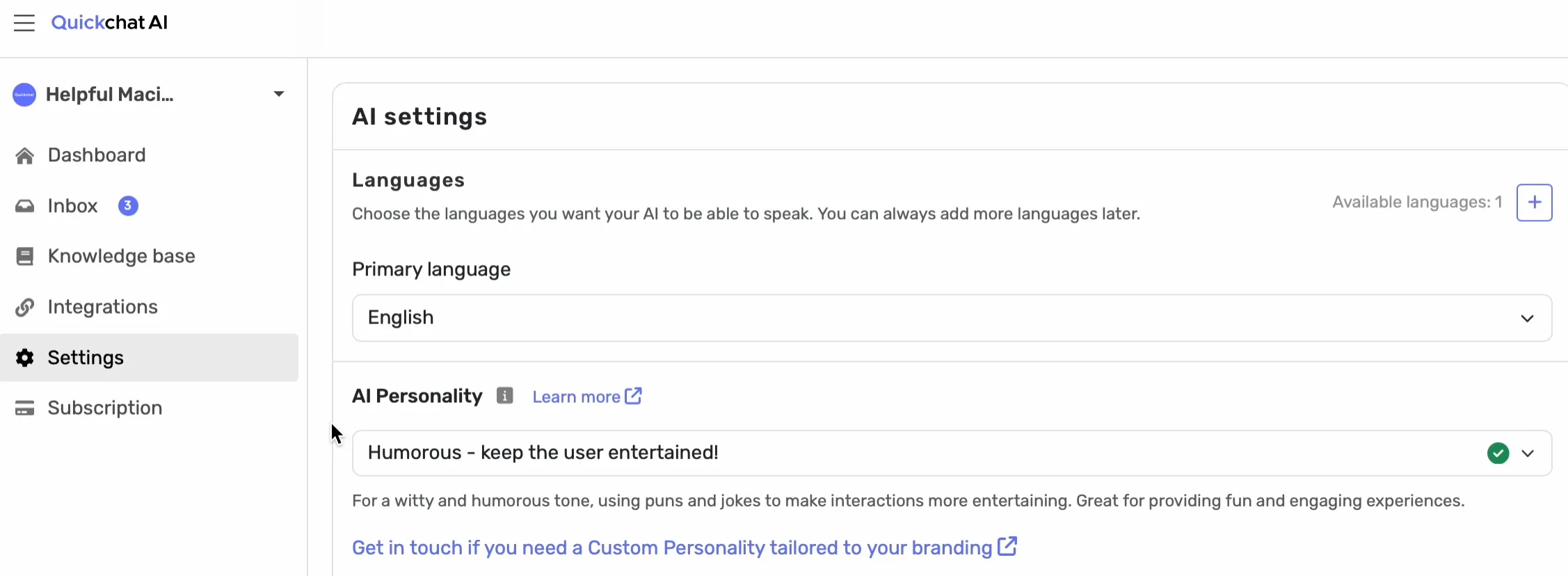Open the AI Personality Humorous dropdown
Screen dimensions: 1568x576
[952, 453]
